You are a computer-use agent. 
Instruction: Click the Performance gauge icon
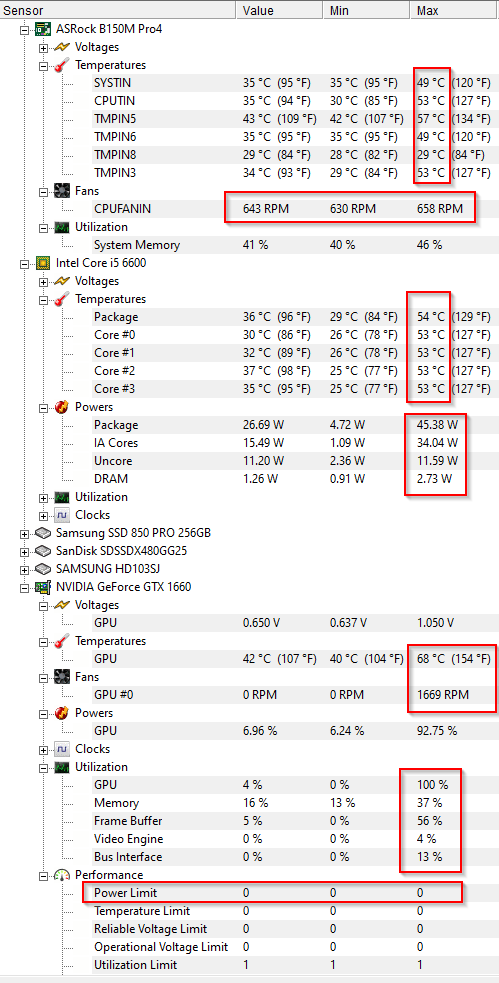[63, 875]
